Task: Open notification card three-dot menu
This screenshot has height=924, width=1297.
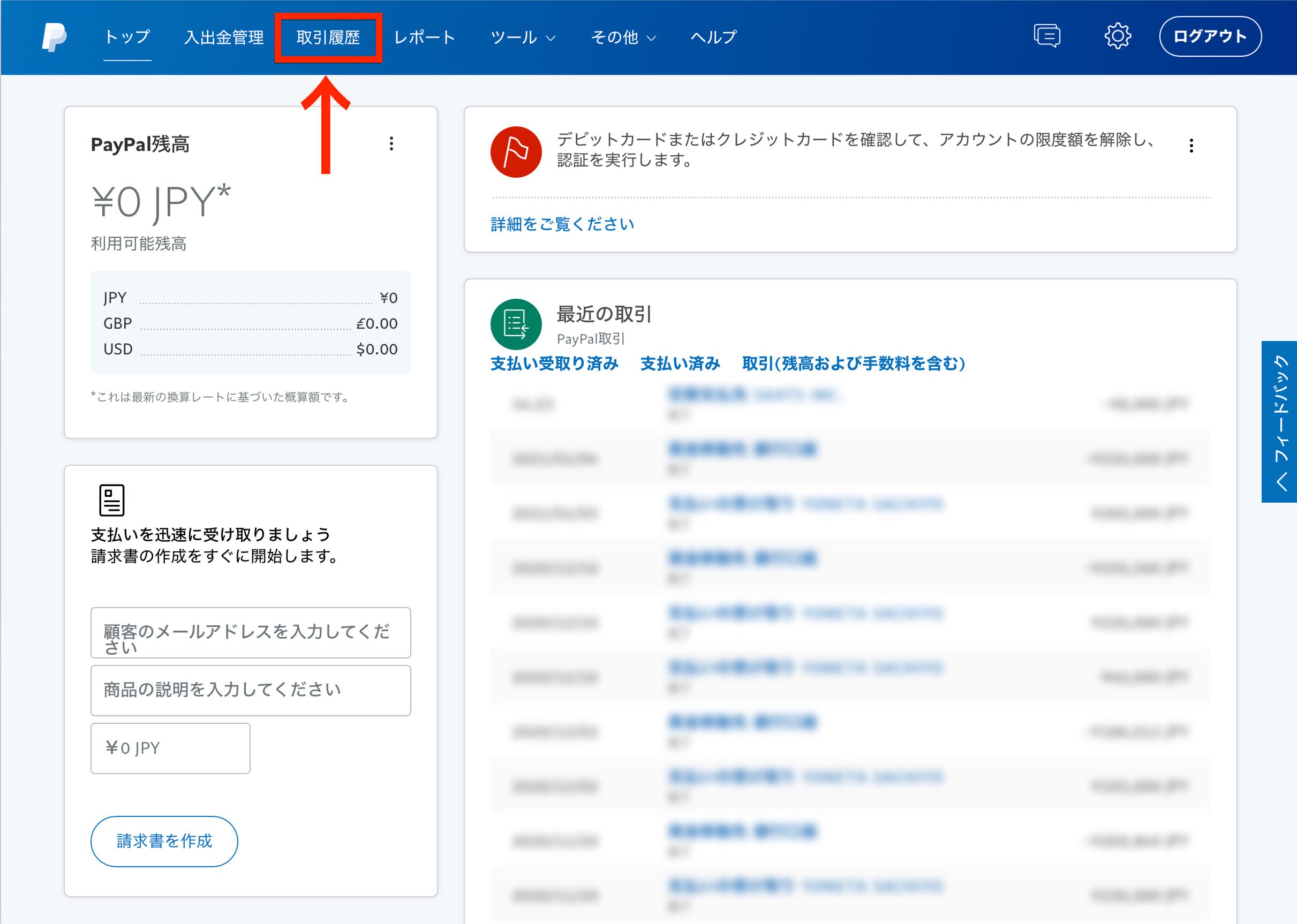Action: [x=1190, y=146]
